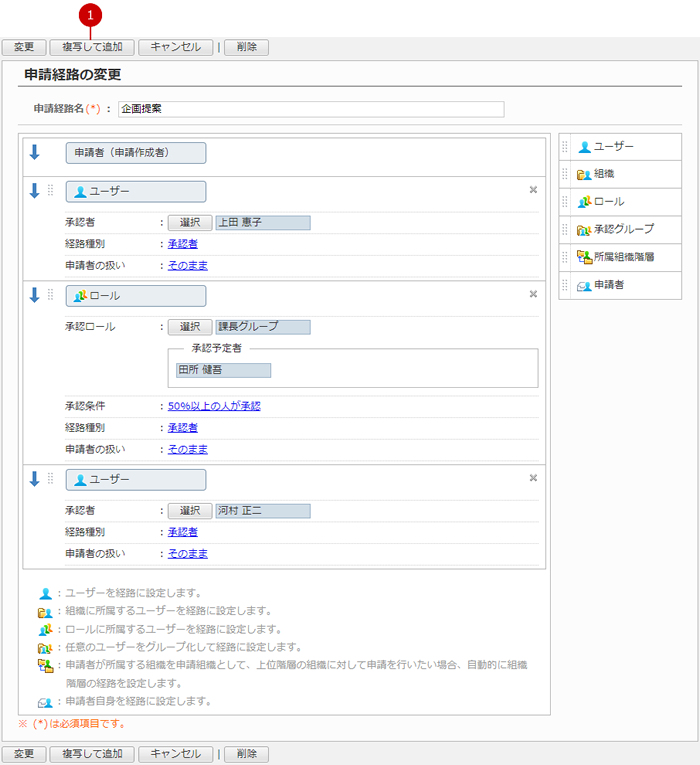
Task: Click the bottom 削除 button
Action: click(246, 754)
